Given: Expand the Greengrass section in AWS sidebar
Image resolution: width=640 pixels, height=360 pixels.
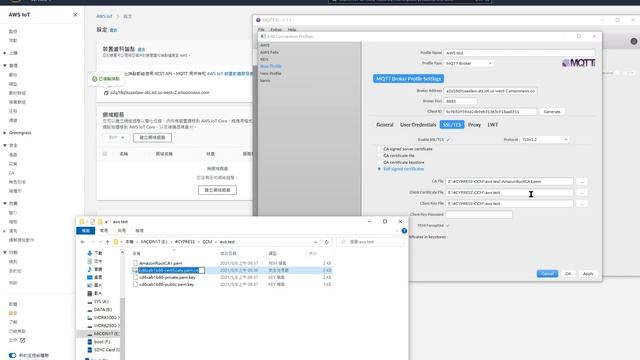Looking at the screenshot, I should [x=5, y=133].
